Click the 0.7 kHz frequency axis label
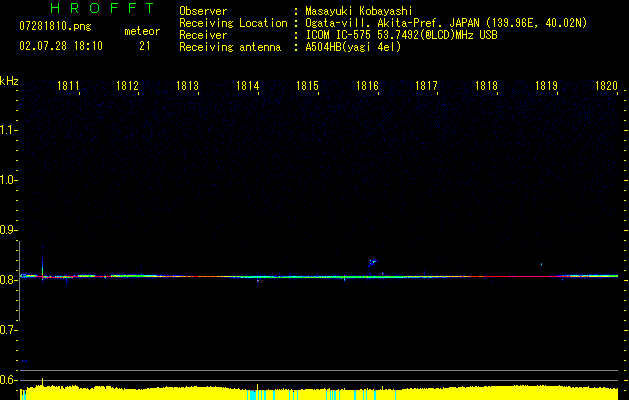 coord(8,329)
